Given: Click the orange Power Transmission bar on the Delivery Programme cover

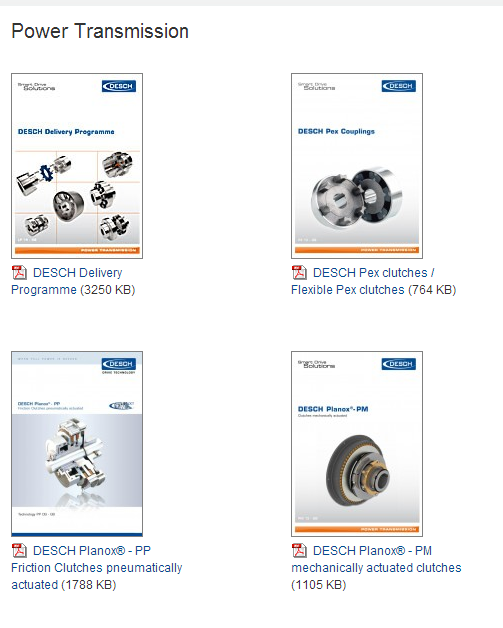Looking at the screenshot, I should [x=77, y=250].
